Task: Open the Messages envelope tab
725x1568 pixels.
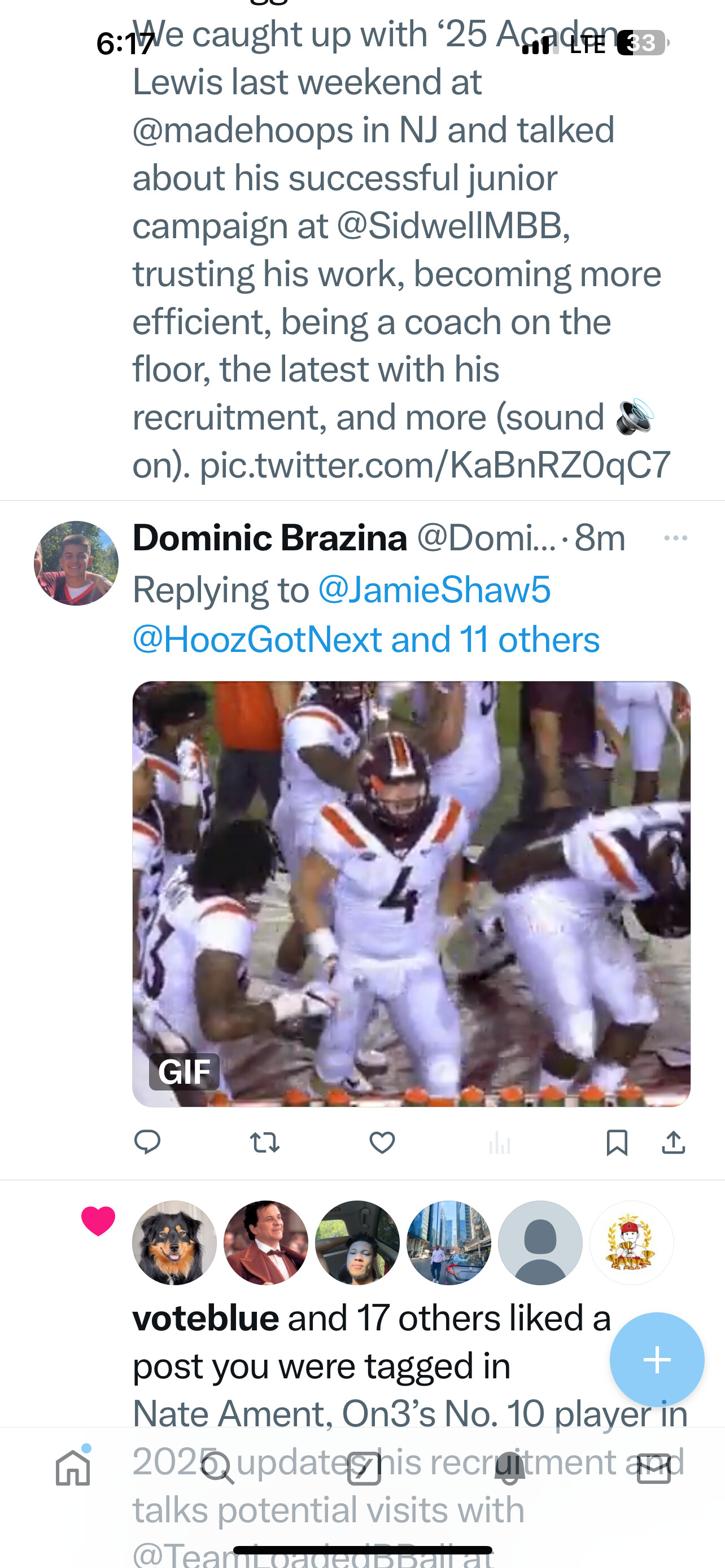Action: pos(654,1468)
